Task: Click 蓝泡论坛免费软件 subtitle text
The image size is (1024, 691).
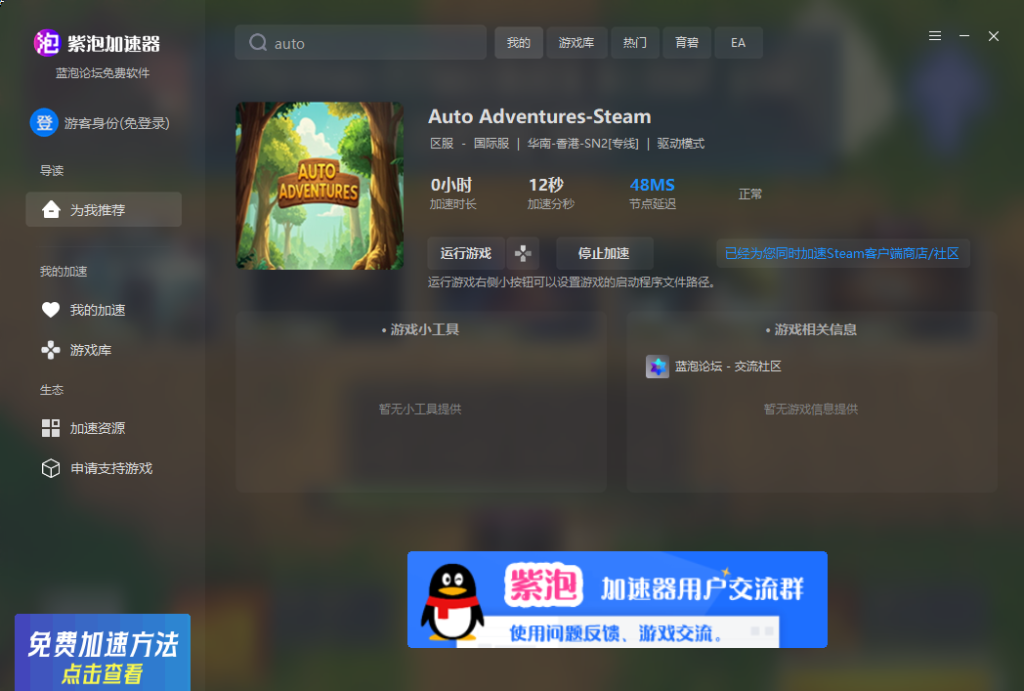Action: pos(103,73)
